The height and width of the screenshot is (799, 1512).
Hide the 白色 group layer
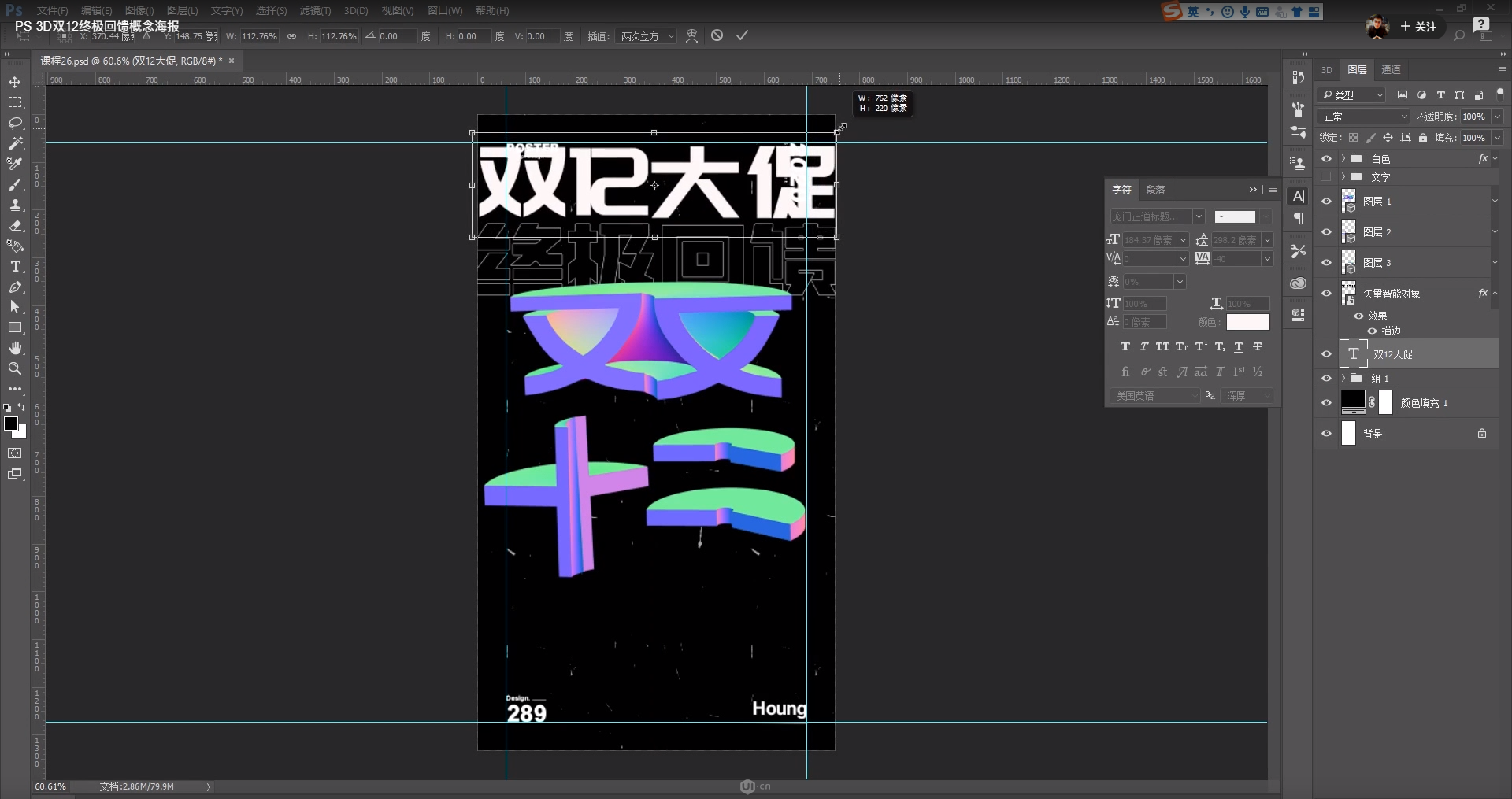(x=1326, y=158)
